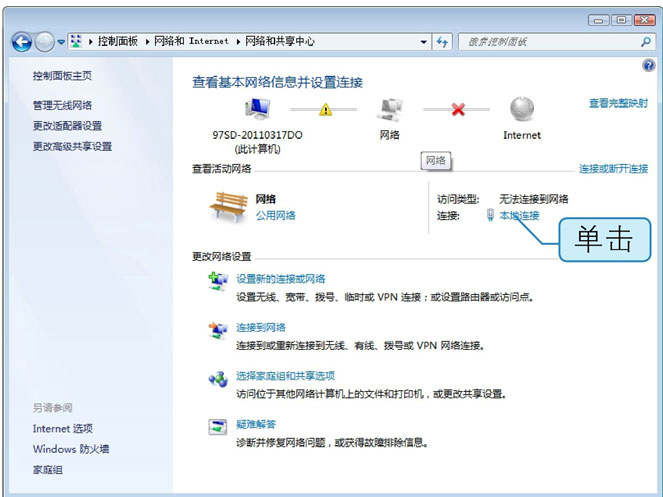Image resolution: width=663 pixels, height=497 pixels.
Task: Open the recent pages dropdown arrow
Action: pyautogui.click(x=61, y=42)
